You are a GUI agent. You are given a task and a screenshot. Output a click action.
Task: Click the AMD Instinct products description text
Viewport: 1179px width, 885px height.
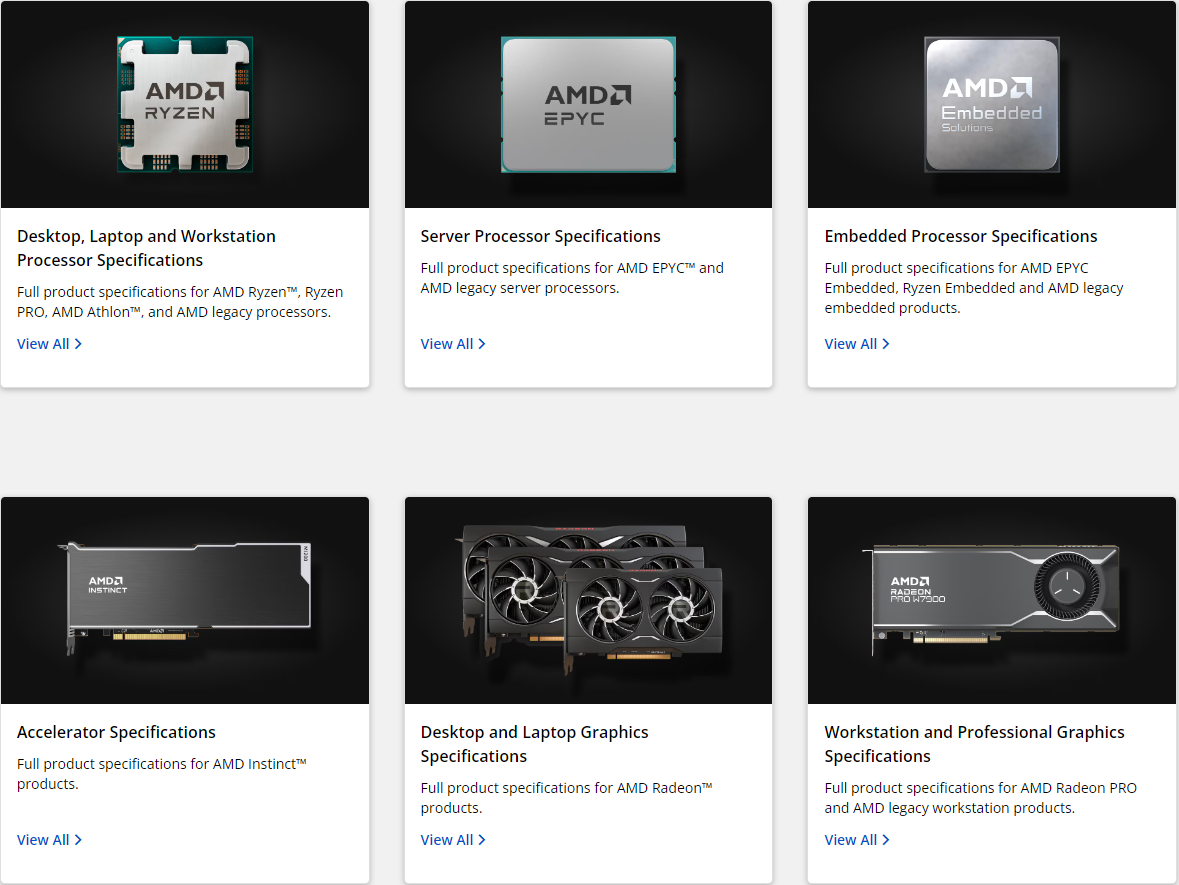(x=162, y=774)
